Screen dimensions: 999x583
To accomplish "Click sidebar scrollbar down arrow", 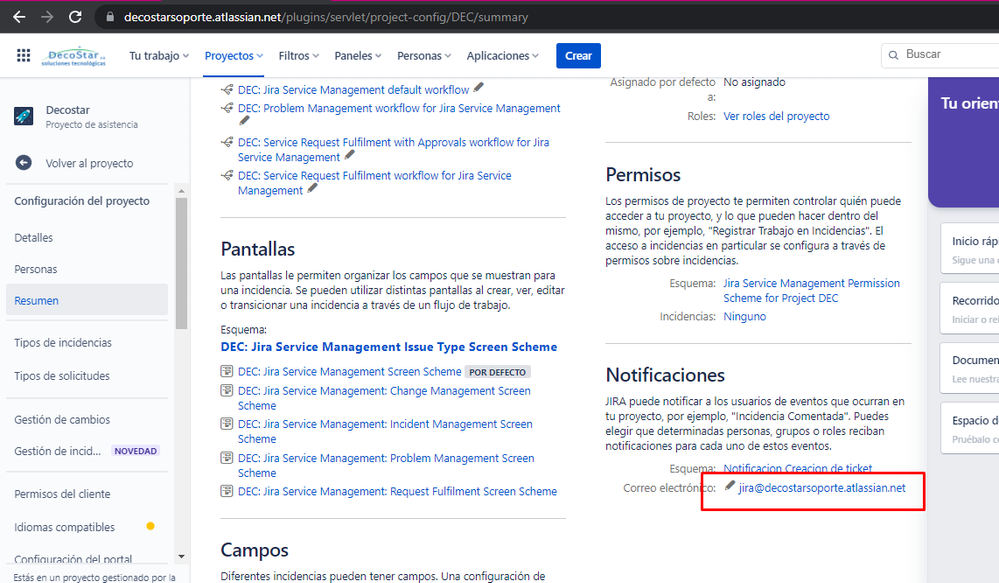I will click(x=182, y=556).
